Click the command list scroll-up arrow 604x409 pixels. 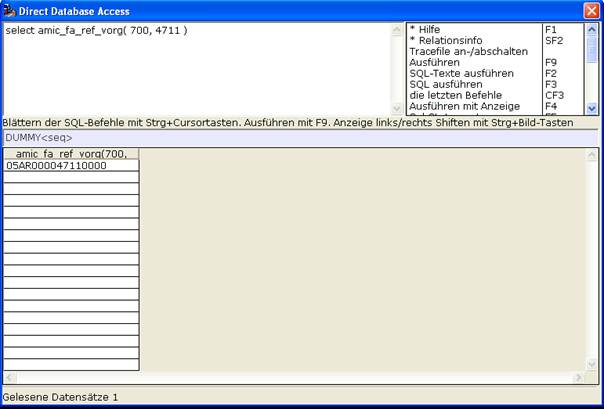(592, 30)
